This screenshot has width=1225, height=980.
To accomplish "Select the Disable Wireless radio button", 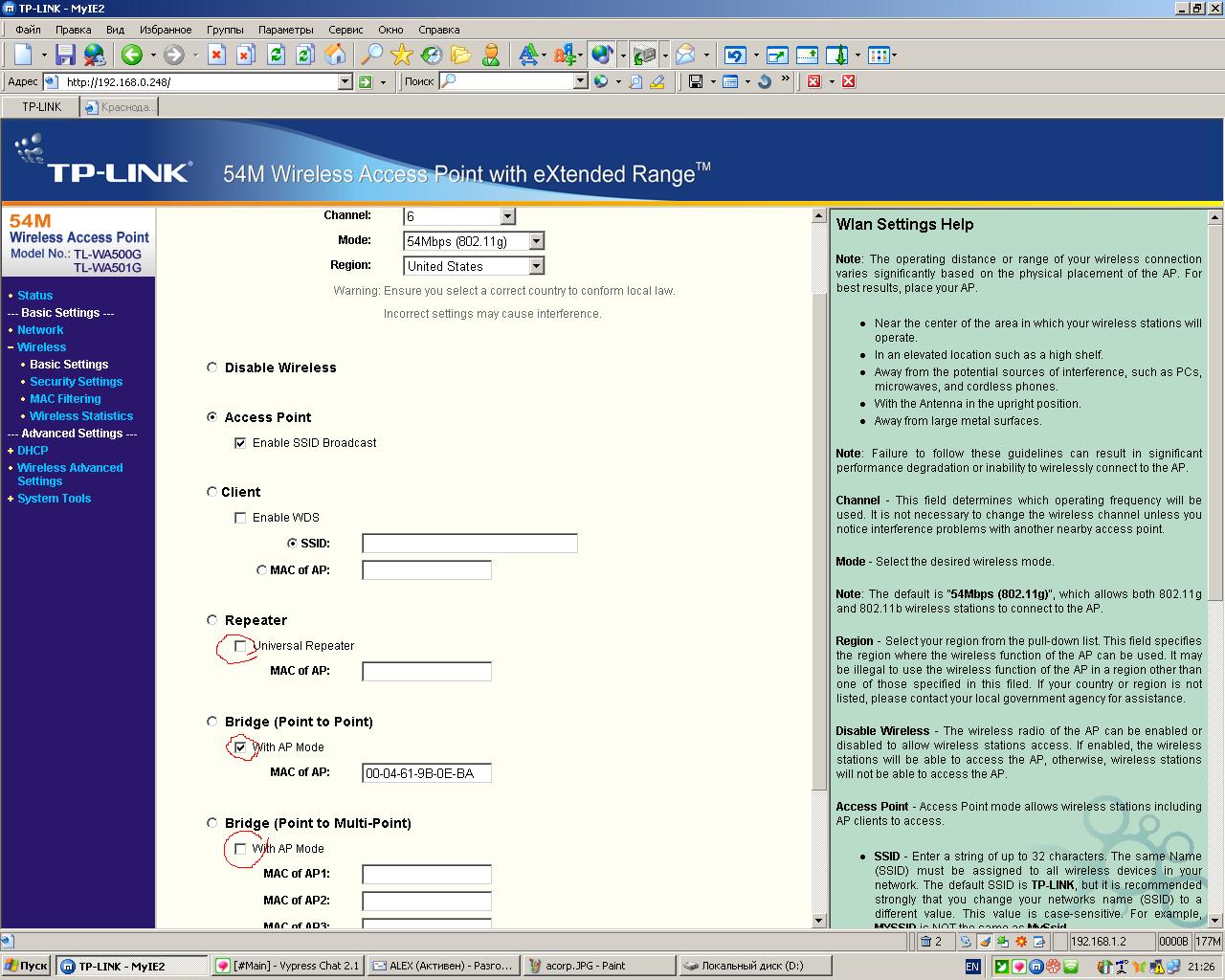I will 212,367.
